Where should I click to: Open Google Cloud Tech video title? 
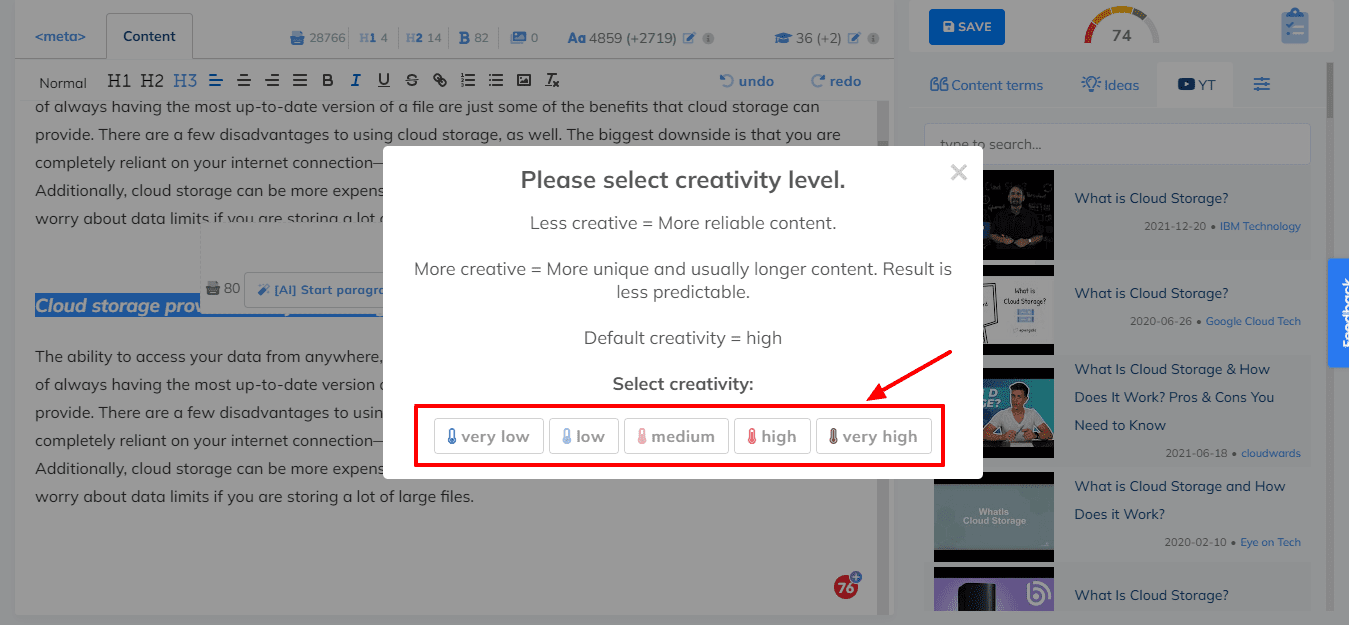click(1151, 293)
